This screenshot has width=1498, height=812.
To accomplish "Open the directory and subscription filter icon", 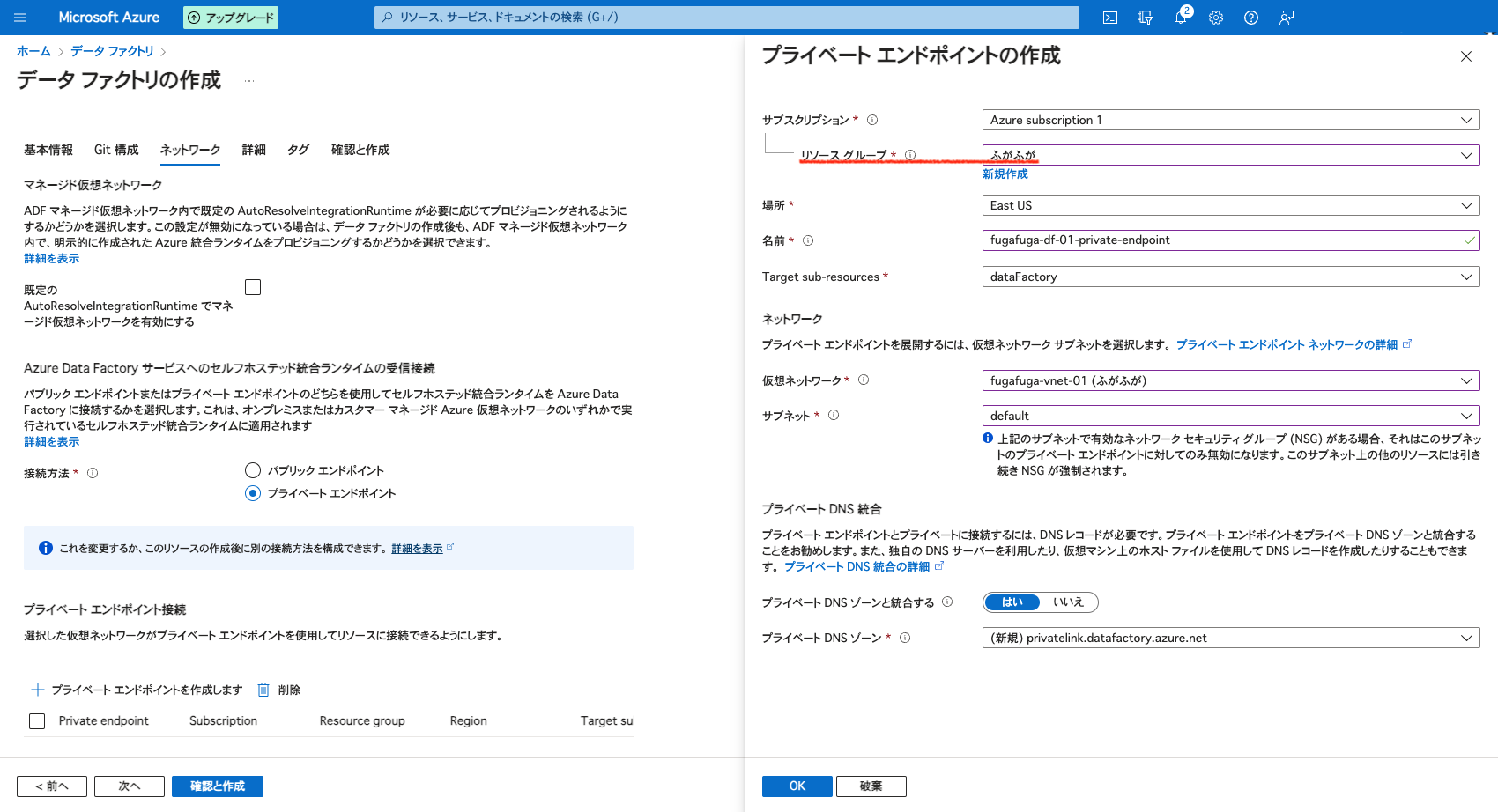I will click(1146, 18).
